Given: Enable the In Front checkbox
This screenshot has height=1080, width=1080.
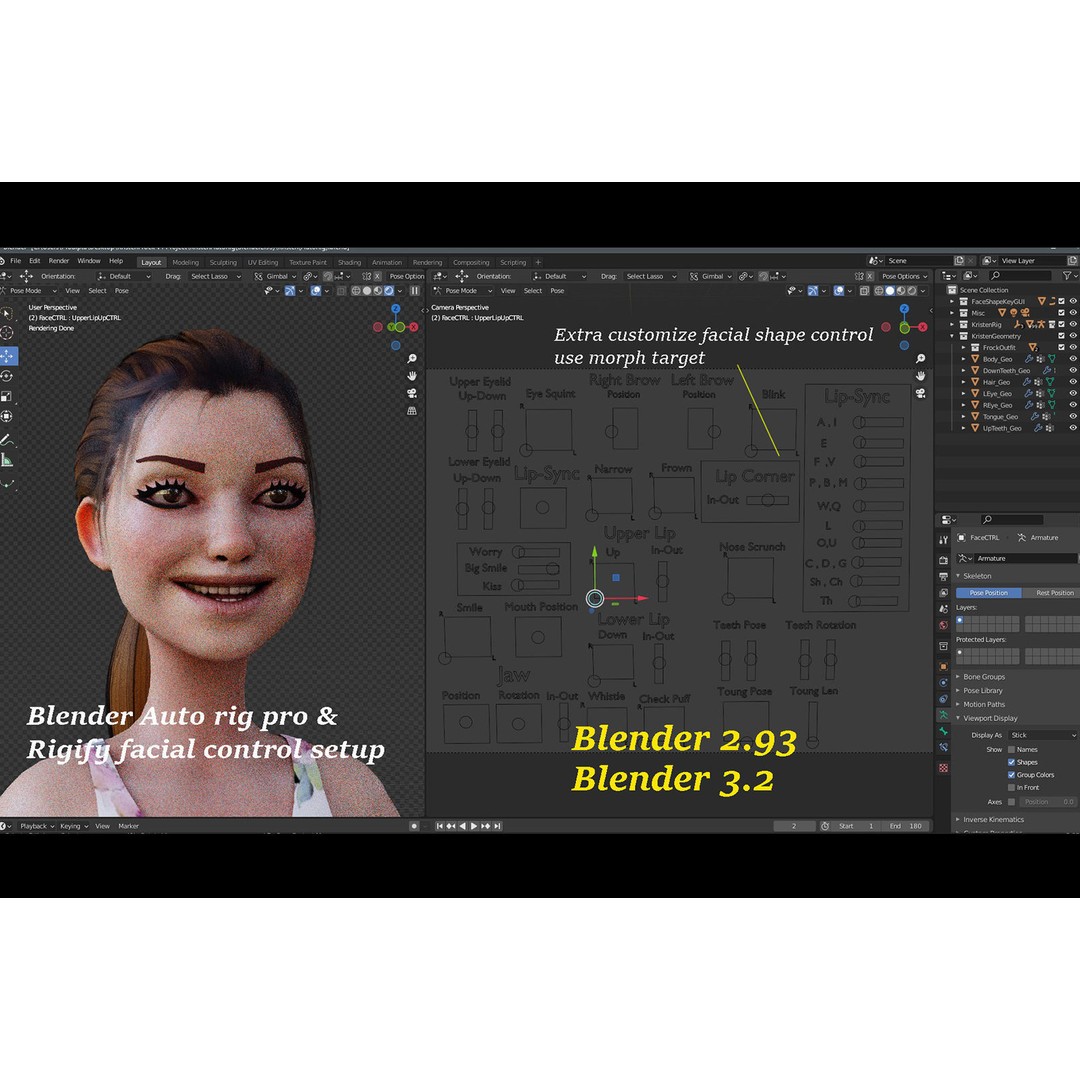Looking at the screenshot, I should coord(1011,787).
